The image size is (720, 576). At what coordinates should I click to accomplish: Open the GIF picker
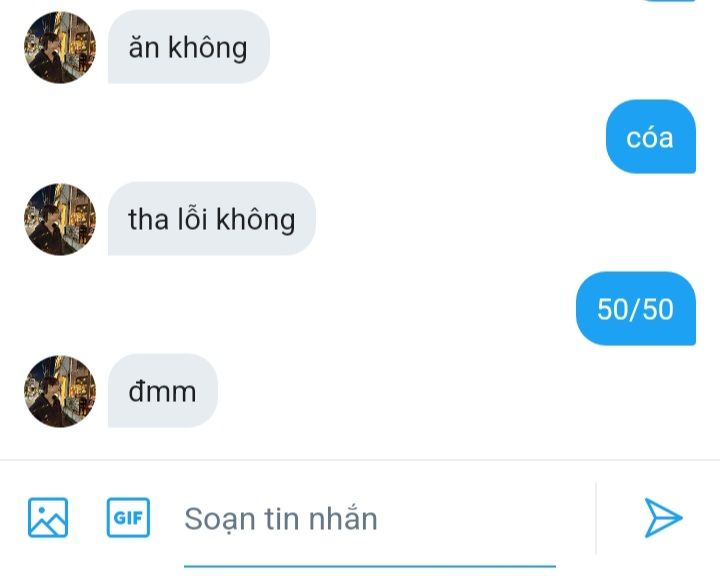point(128,517)
